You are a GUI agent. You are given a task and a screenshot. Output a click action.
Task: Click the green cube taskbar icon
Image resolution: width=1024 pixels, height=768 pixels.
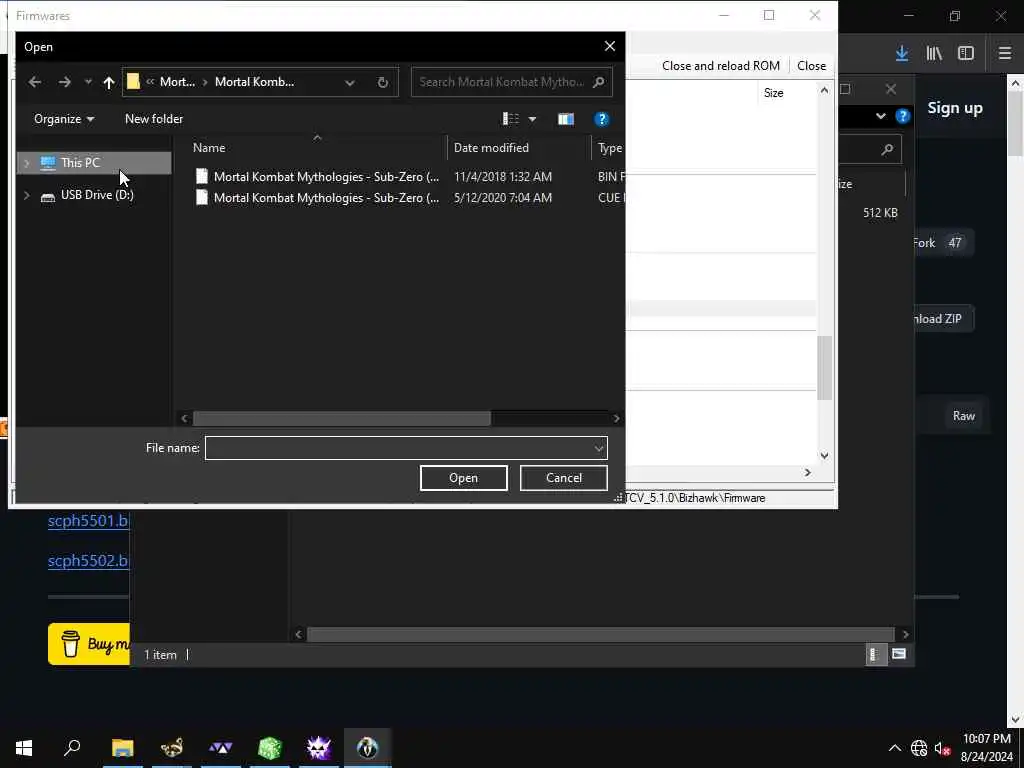pyautogui.click(x=270, y=748)
